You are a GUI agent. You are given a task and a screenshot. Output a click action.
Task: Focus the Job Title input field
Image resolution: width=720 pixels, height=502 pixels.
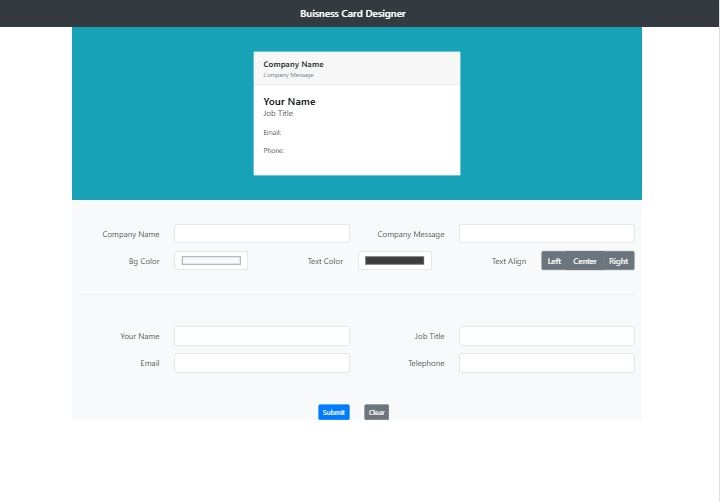click(546, 336)
